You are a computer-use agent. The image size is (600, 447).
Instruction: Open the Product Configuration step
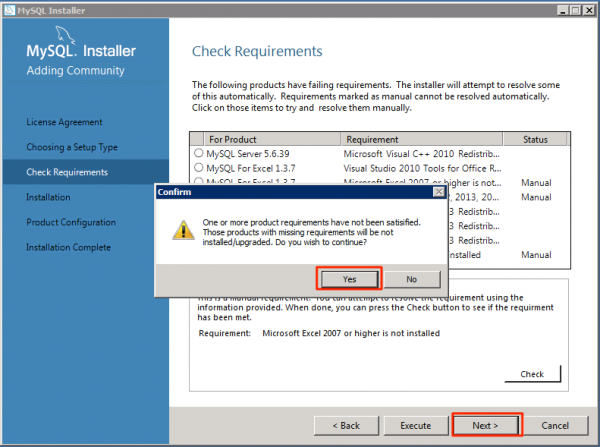(71, 222)
